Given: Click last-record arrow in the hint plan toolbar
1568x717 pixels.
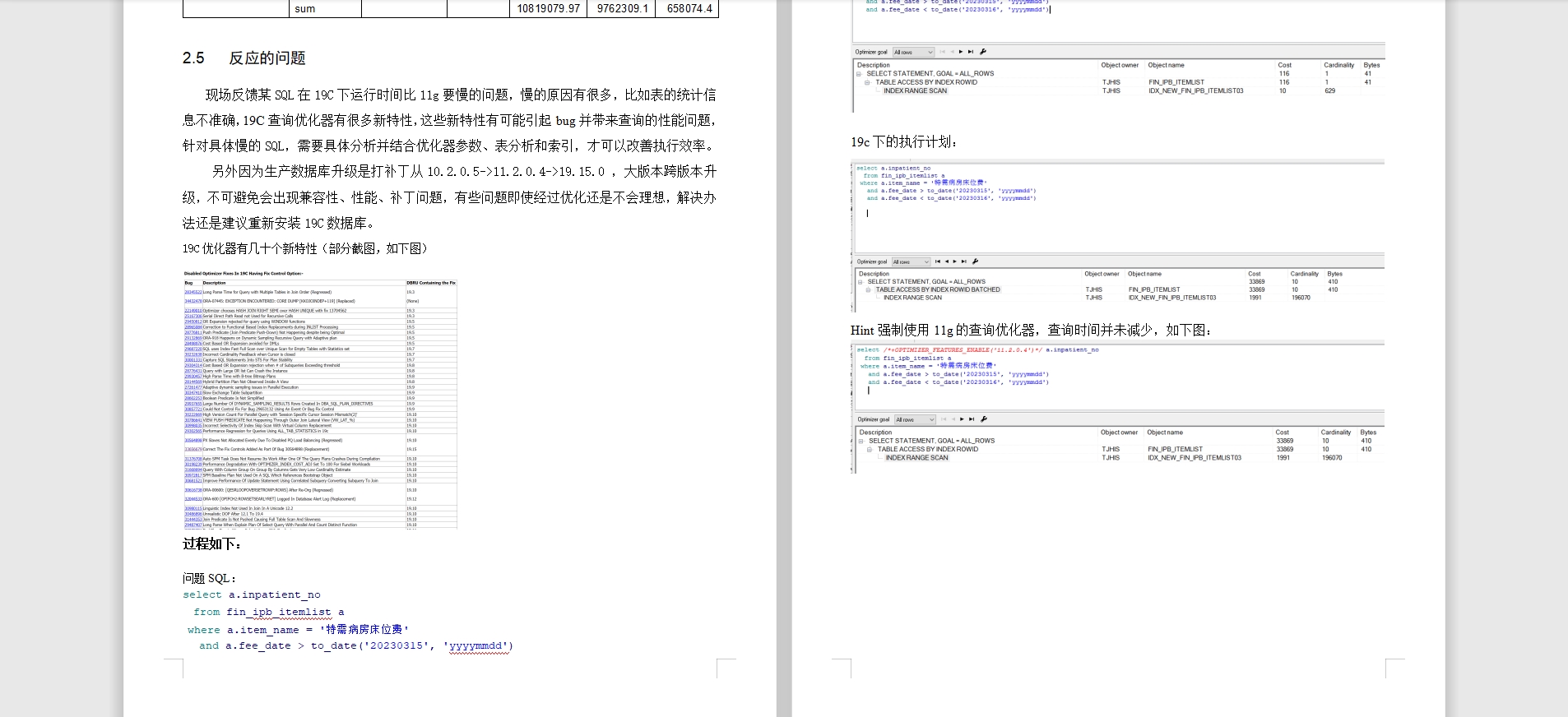Looking at the screenshot, I should coord(972,419).
